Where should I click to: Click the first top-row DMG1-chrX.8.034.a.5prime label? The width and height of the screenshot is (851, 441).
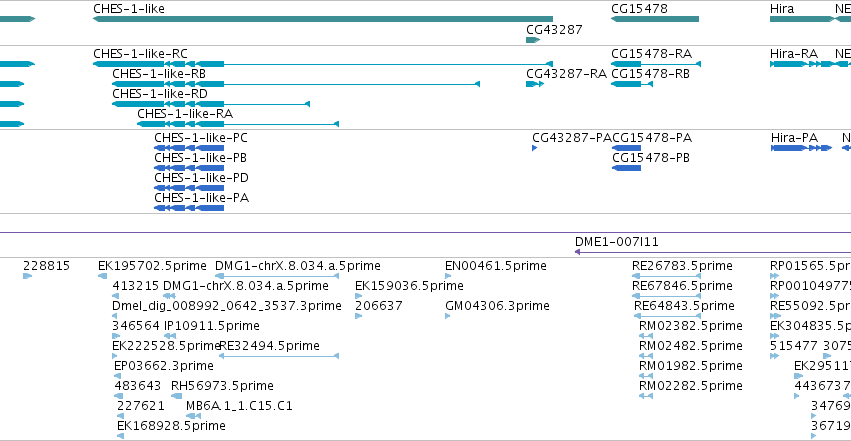click(297, 266)
